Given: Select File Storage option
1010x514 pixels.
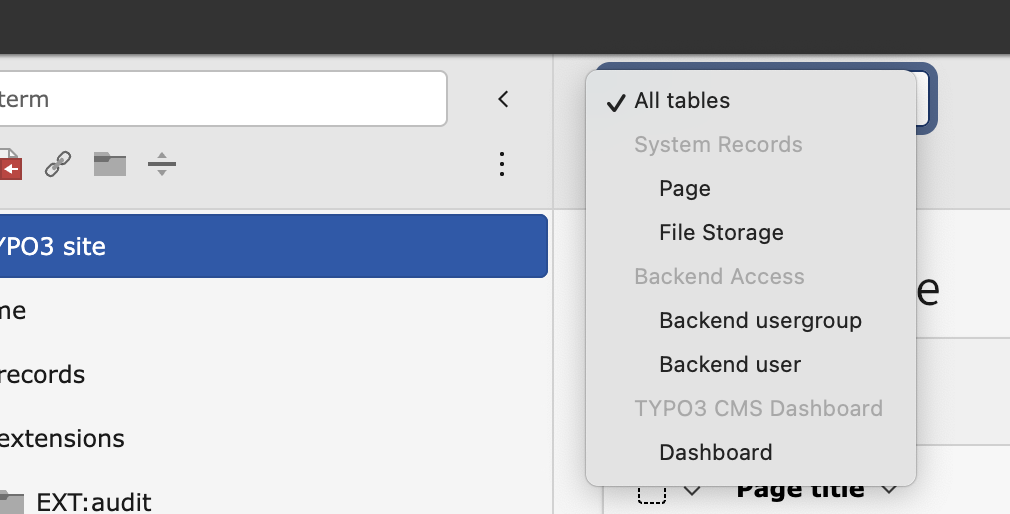Looking at the screenshot, I should pyautogui.click(x=721, y=233).
